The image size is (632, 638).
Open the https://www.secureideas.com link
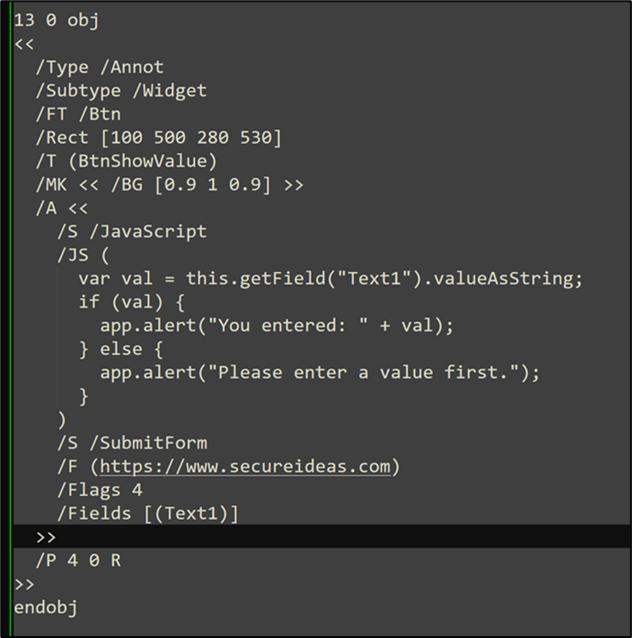248,467
